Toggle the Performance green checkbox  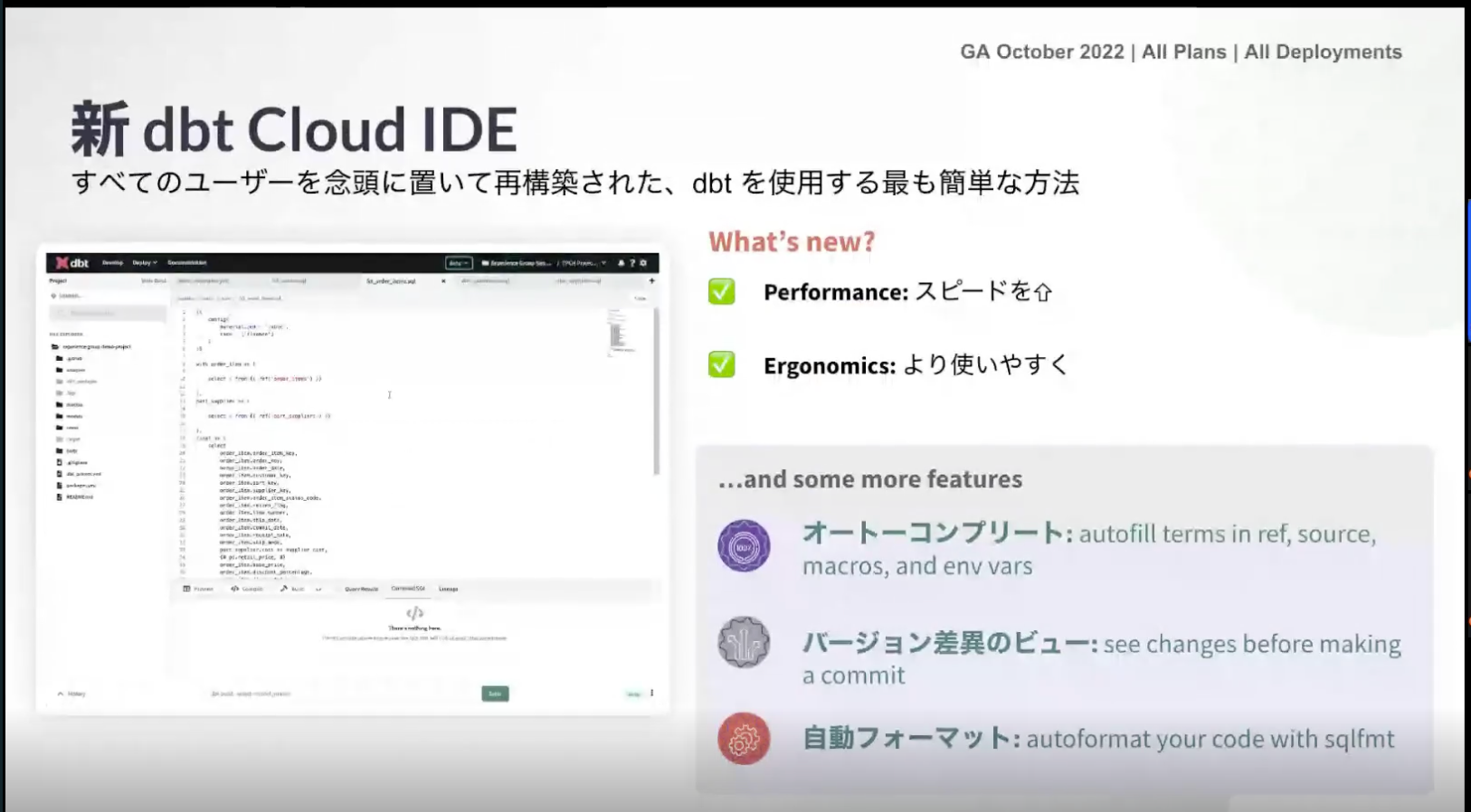pos(722,291)
